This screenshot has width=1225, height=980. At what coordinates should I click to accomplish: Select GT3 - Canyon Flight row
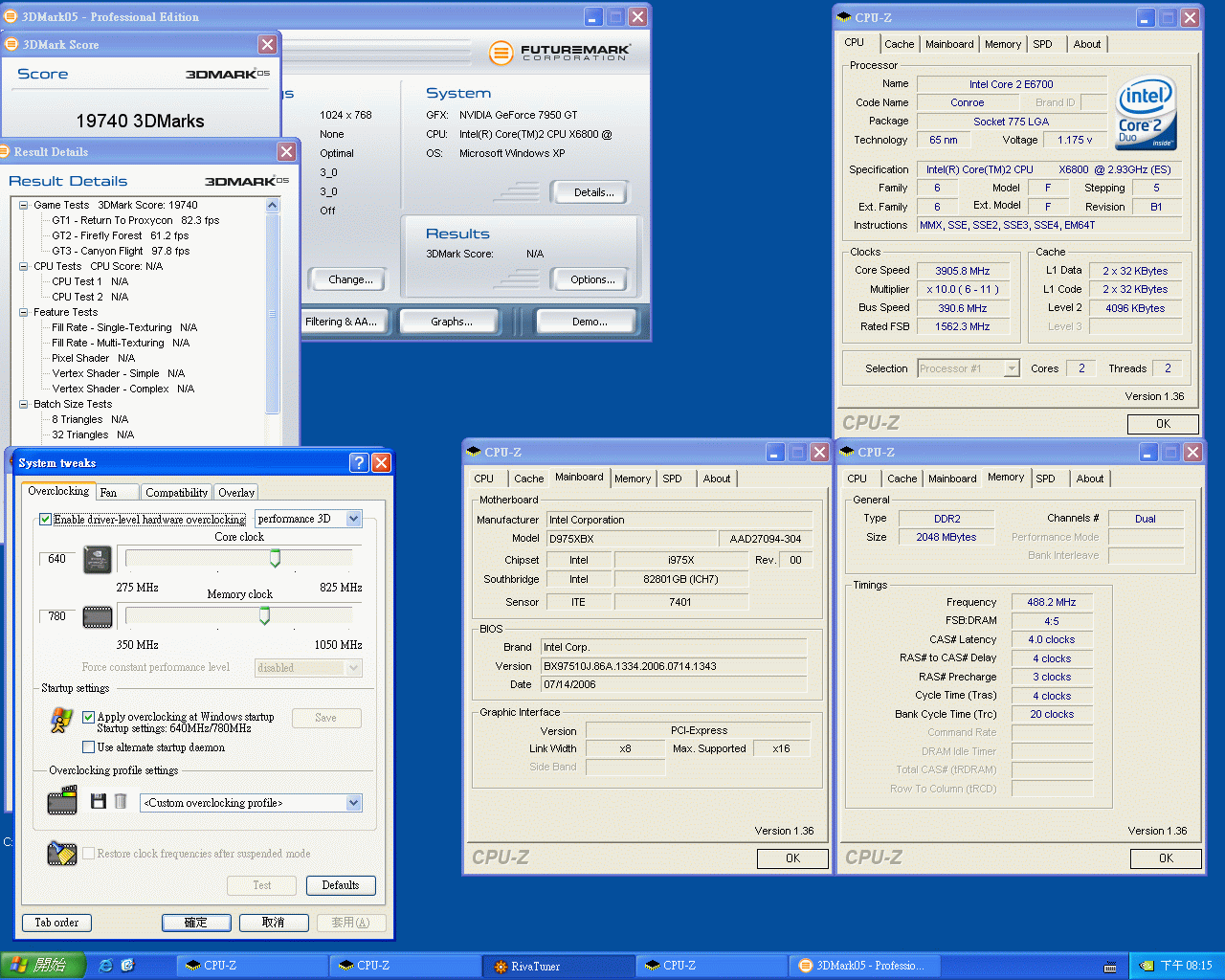pyautogui.click(x=121, y=251)
